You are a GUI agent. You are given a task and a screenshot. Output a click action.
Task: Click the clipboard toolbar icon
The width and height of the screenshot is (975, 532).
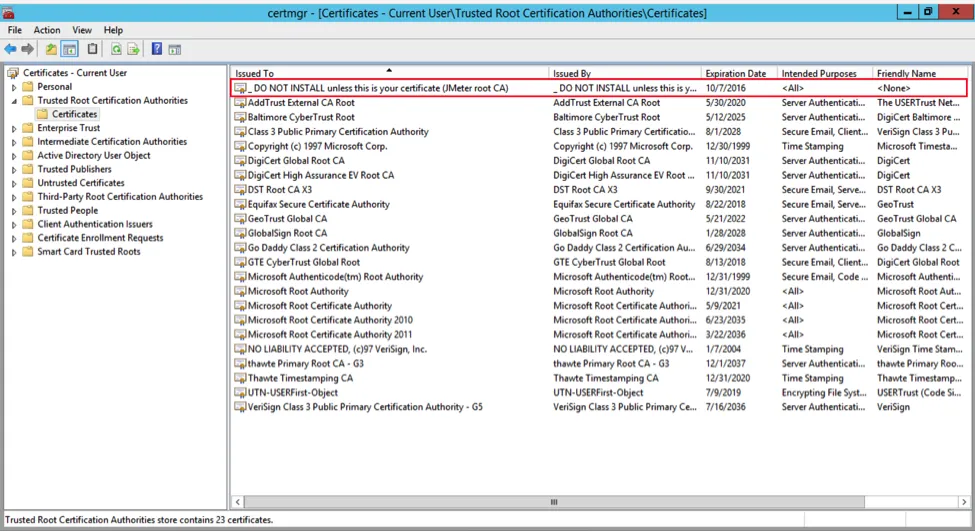point(93,49)
